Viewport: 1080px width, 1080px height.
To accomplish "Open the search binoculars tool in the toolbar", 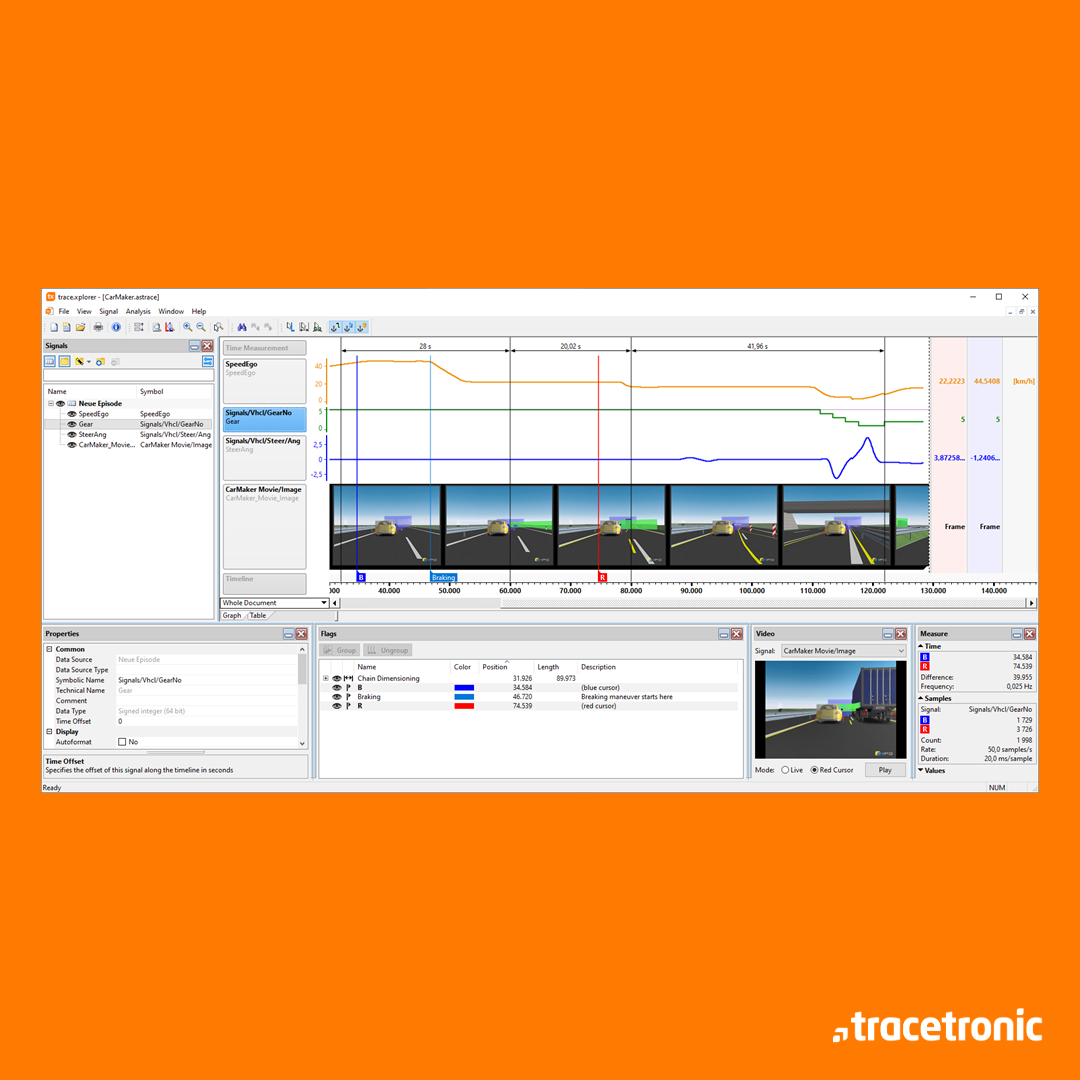I will (x=241, y=327).
